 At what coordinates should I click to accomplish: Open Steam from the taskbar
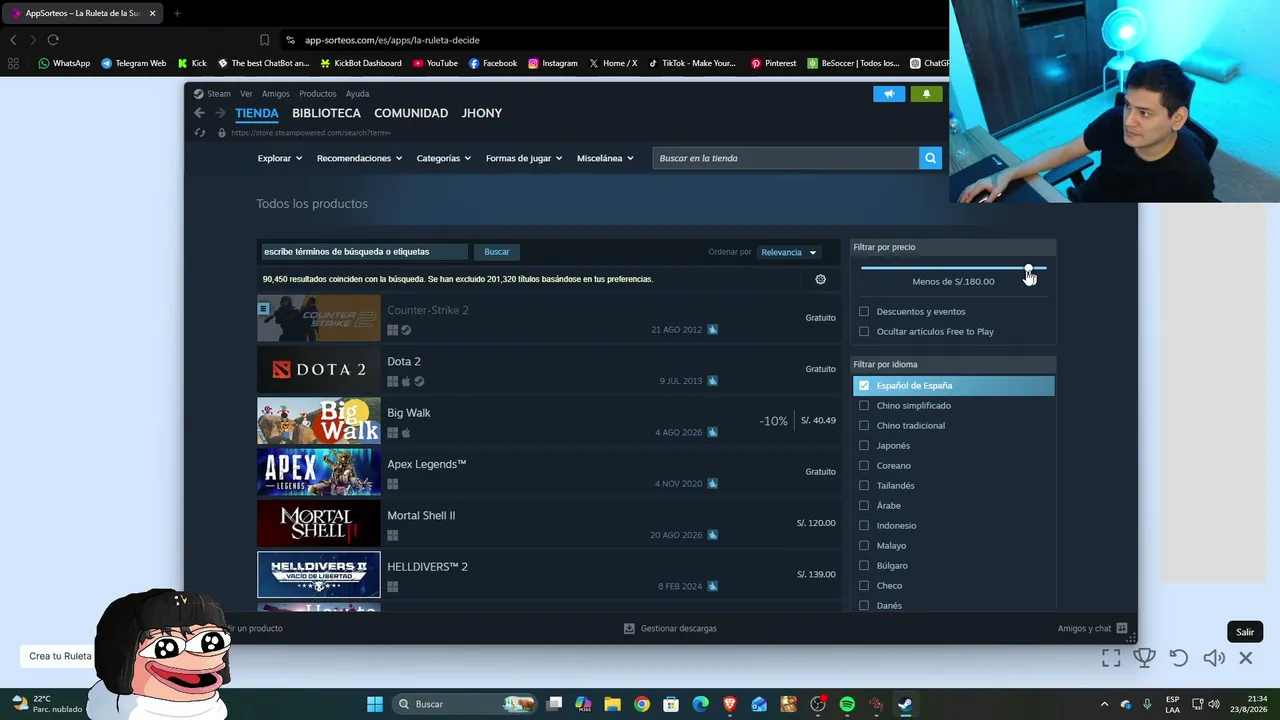[905, 704]
